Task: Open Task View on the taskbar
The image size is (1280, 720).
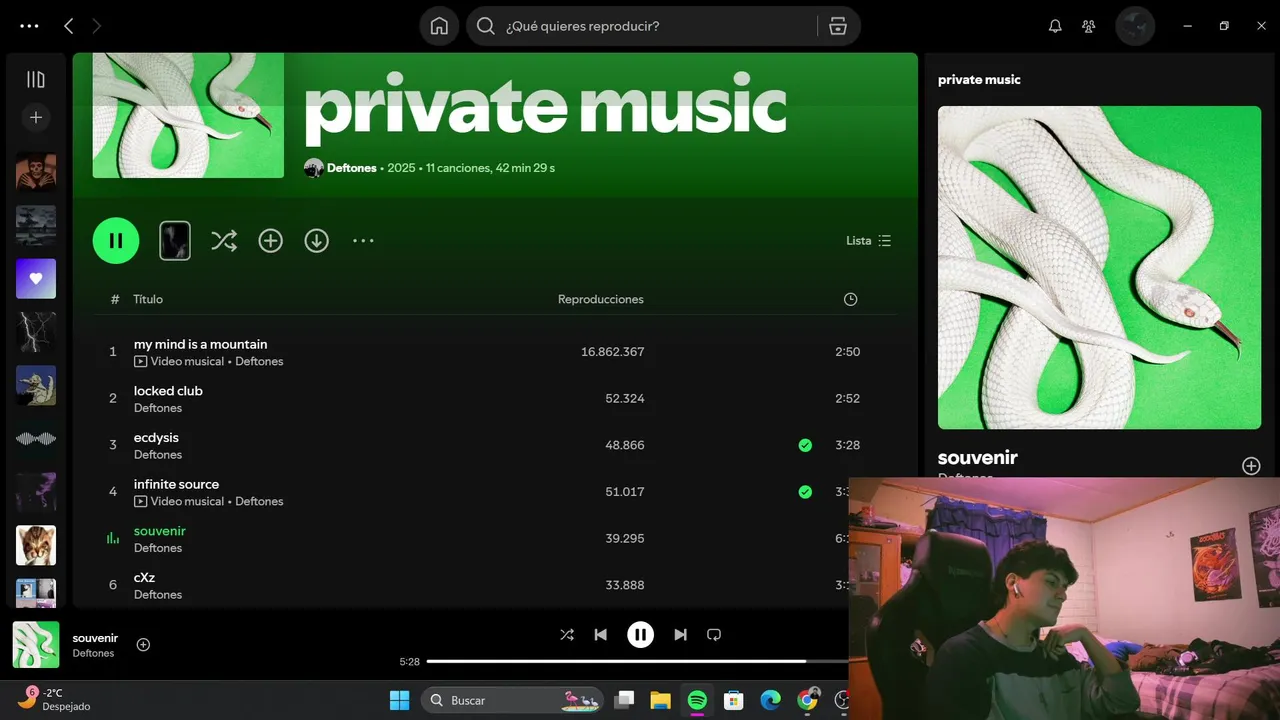Action: [624, 700]
